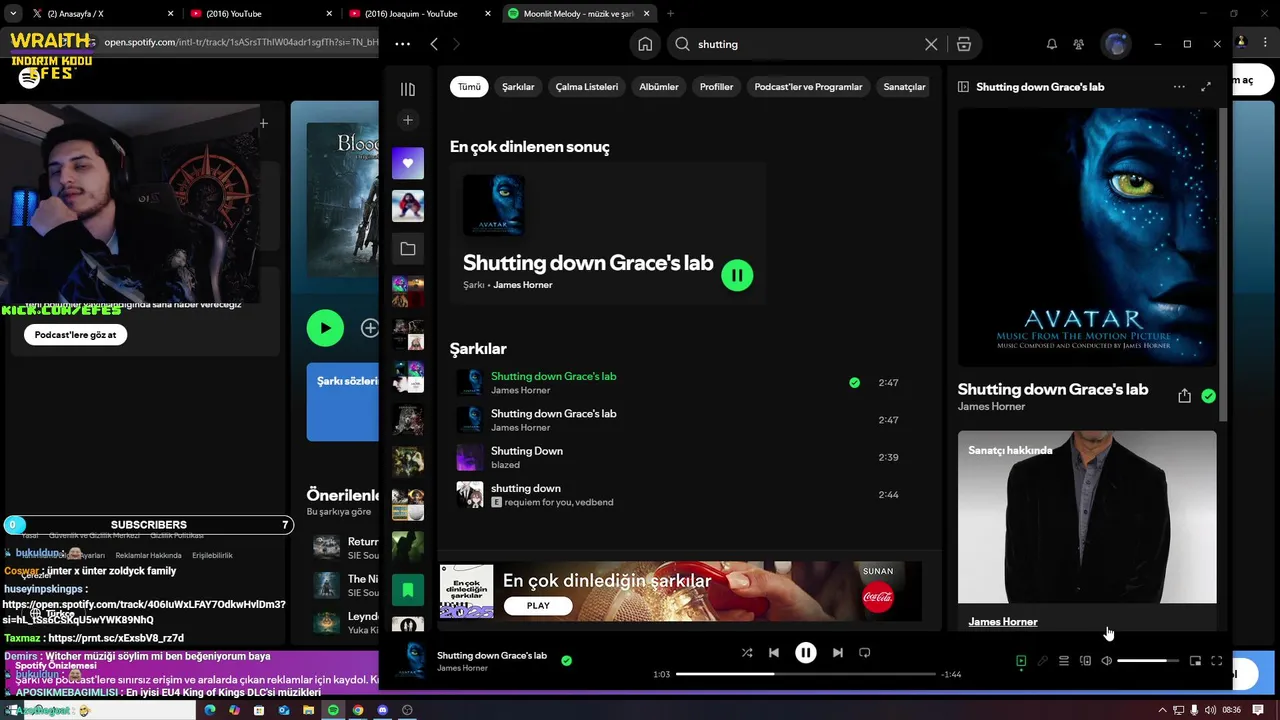This screenshot has width=1280, height=720.
Task: Open Connect to a device icon
Action: tap(1085, 661)
